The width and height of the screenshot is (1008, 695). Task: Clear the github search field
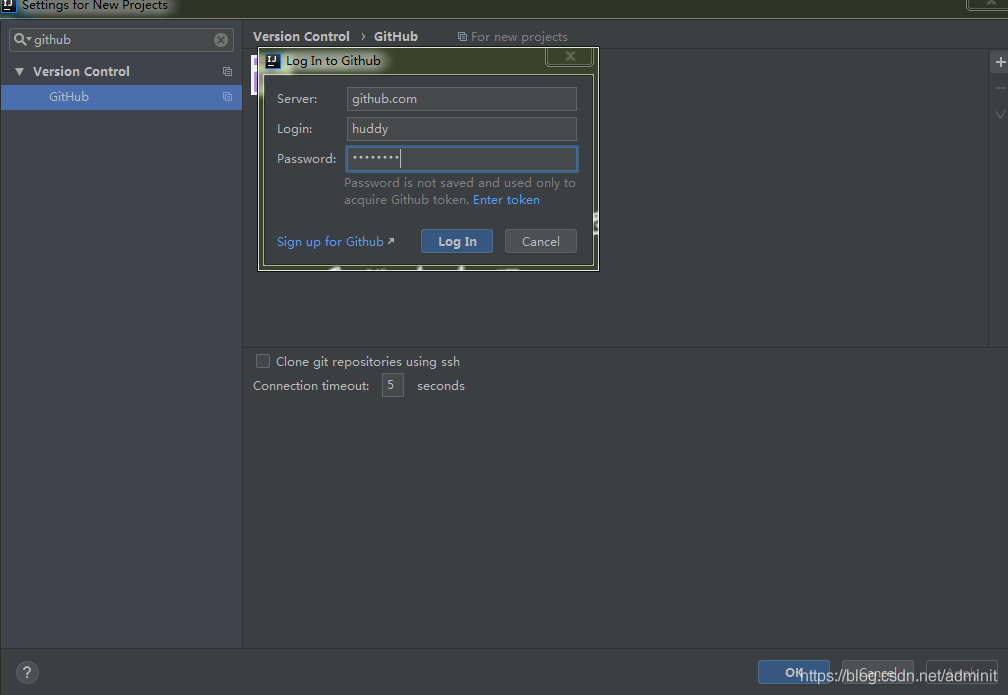(x=220, y=40)
